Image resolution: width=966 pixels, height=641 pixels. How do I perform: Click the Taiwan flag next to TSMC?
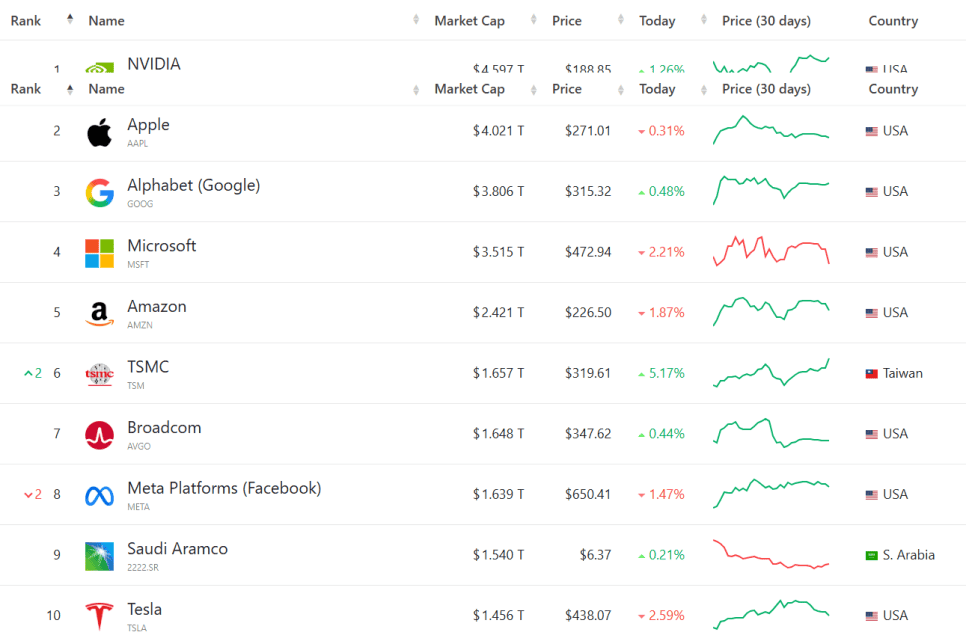coord(871,374)
